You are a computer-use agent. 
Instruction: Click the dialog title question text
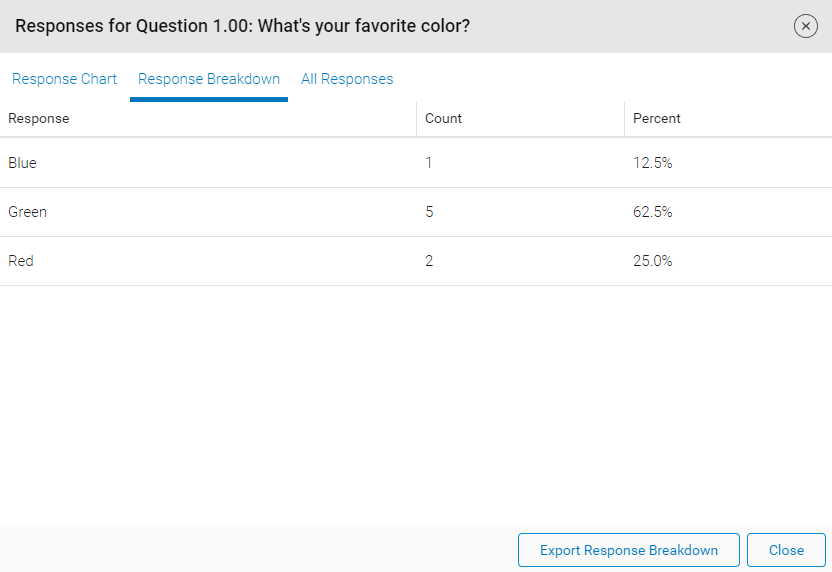pyautogui.click(x=242, y=26)
